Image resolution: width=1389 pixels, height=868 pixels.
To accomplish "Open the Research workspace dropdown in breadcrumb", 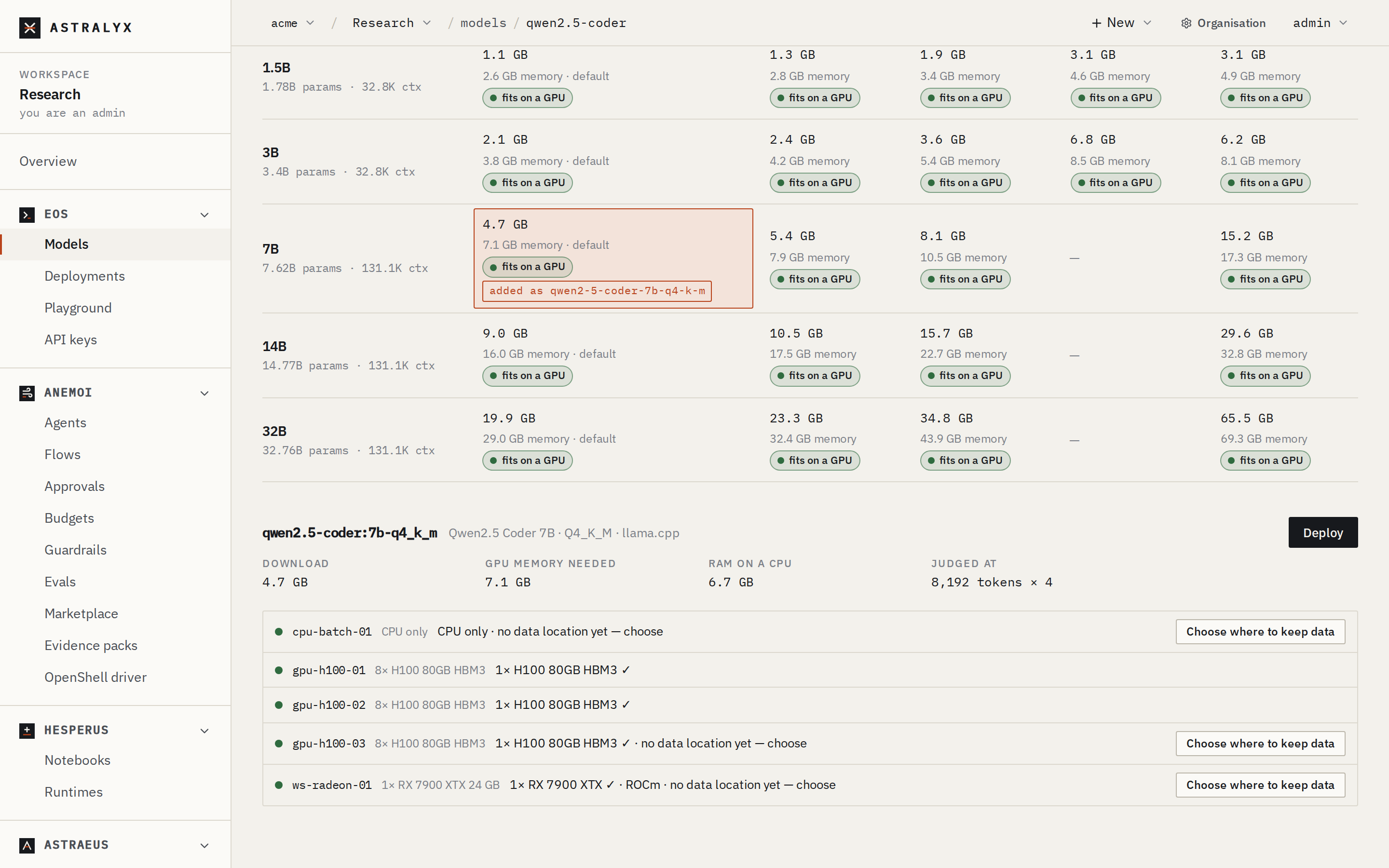I will tap(392, 23).
